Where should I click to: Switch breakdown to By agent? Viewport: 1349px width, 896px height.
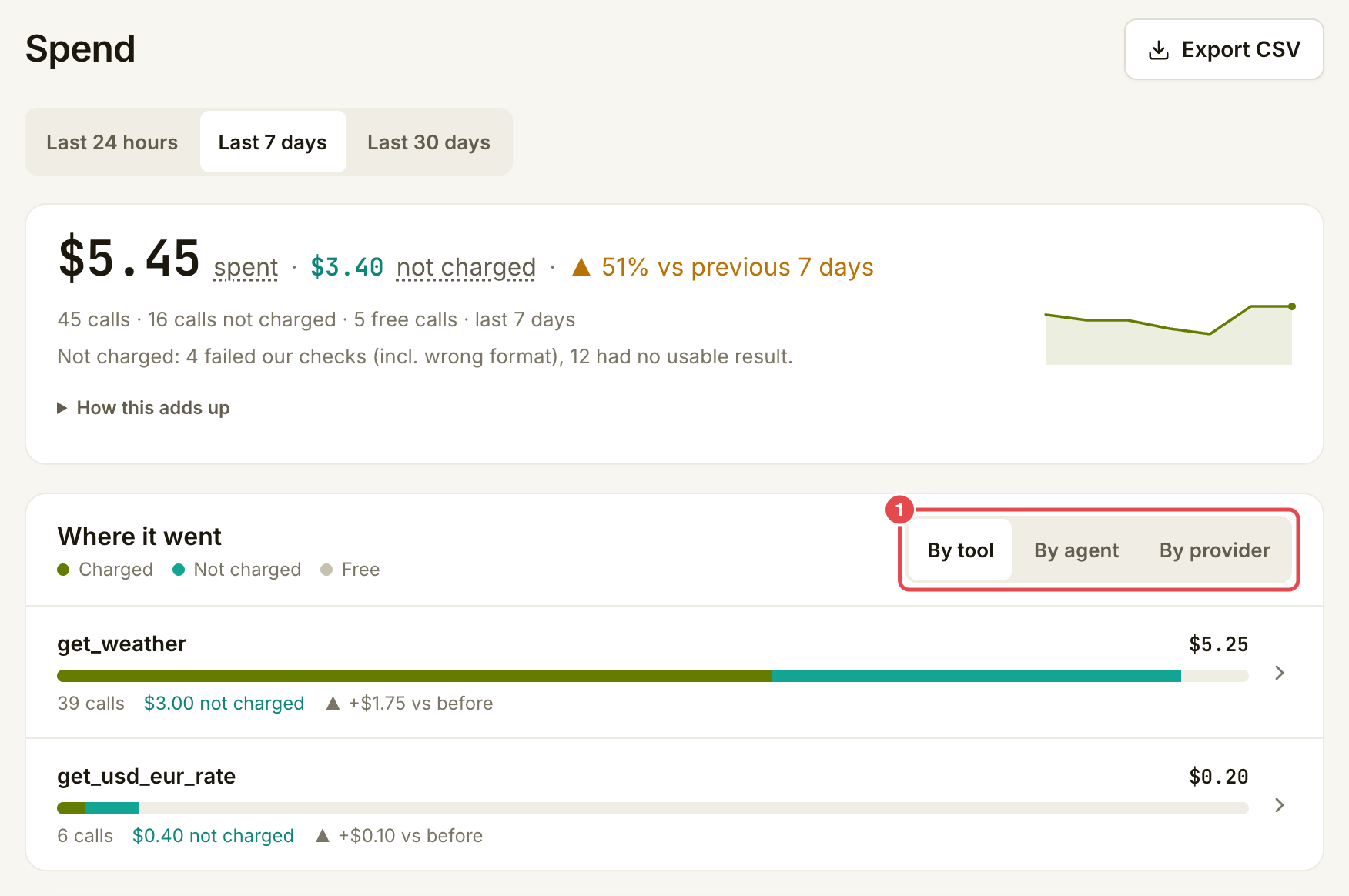pos(1076,550)
